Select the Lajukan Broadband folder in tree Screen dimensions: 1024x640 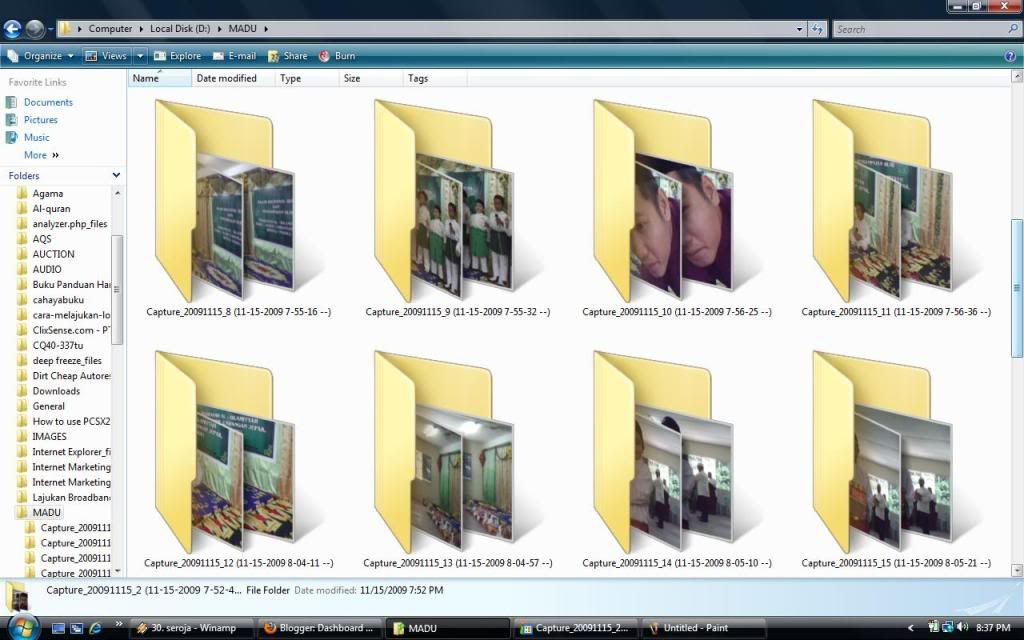[71, 498]
